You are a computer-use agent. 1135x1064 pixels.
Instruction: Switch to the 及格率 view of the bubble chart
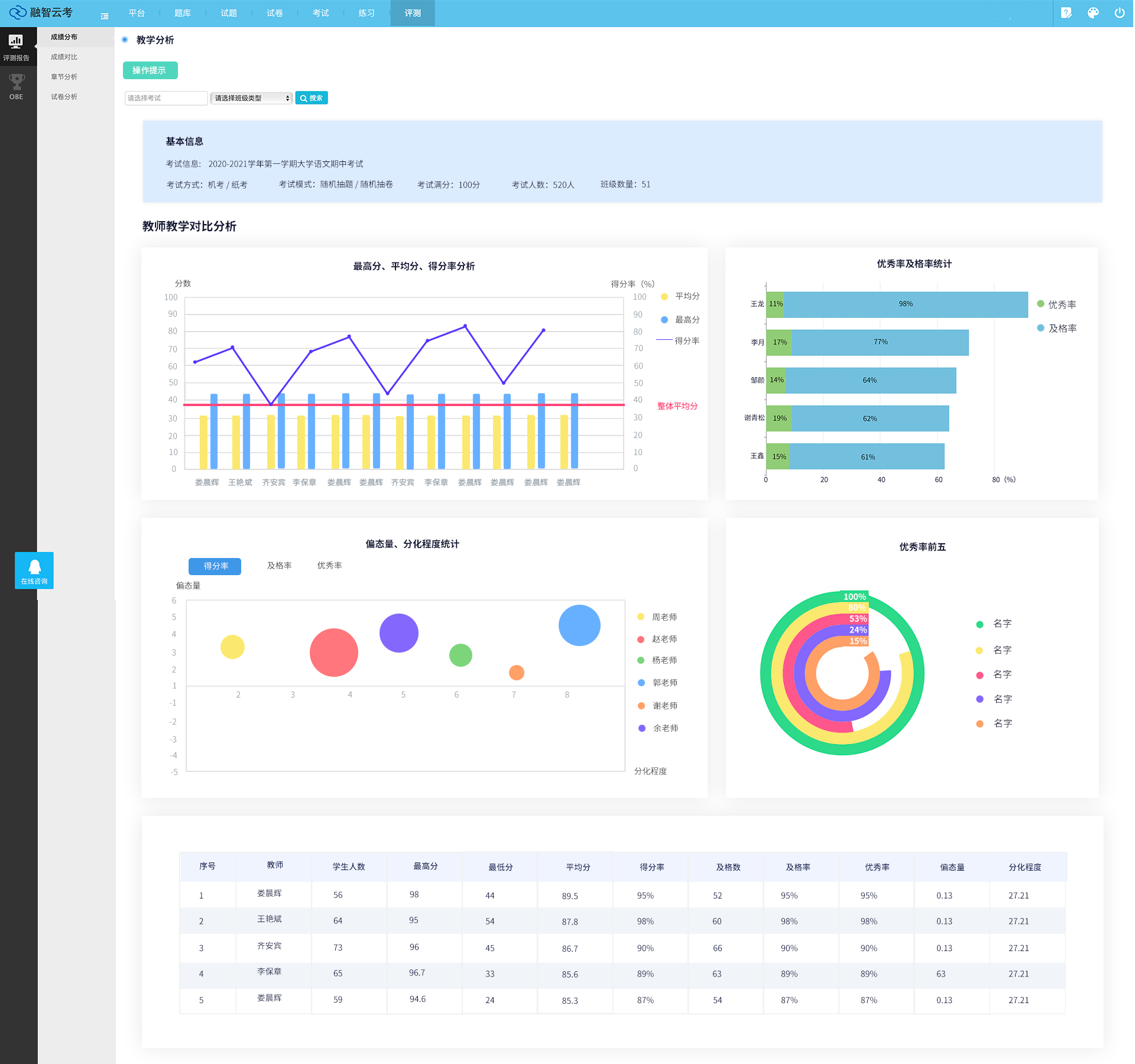coord(279,566)
